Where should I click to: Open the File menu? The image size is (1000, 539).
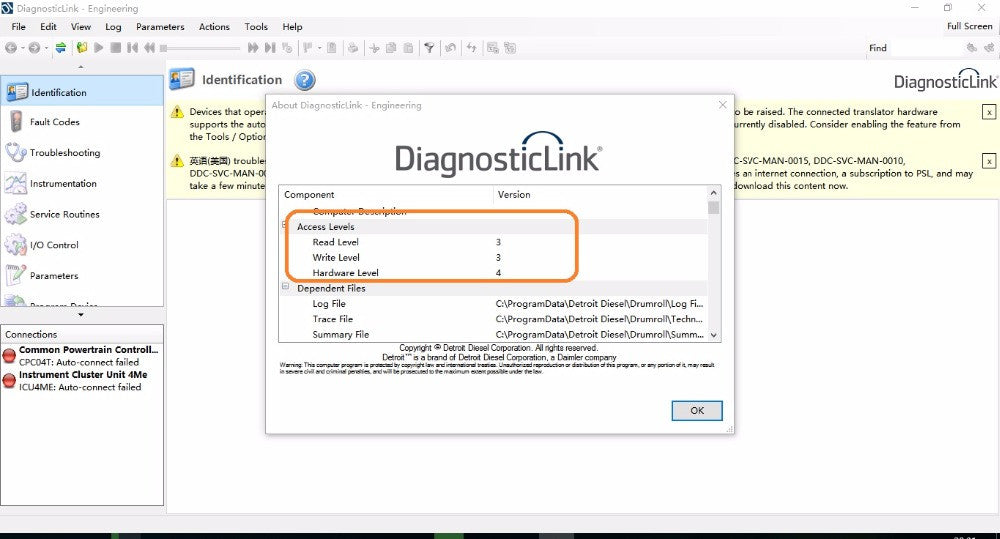(x=18, y=27)
